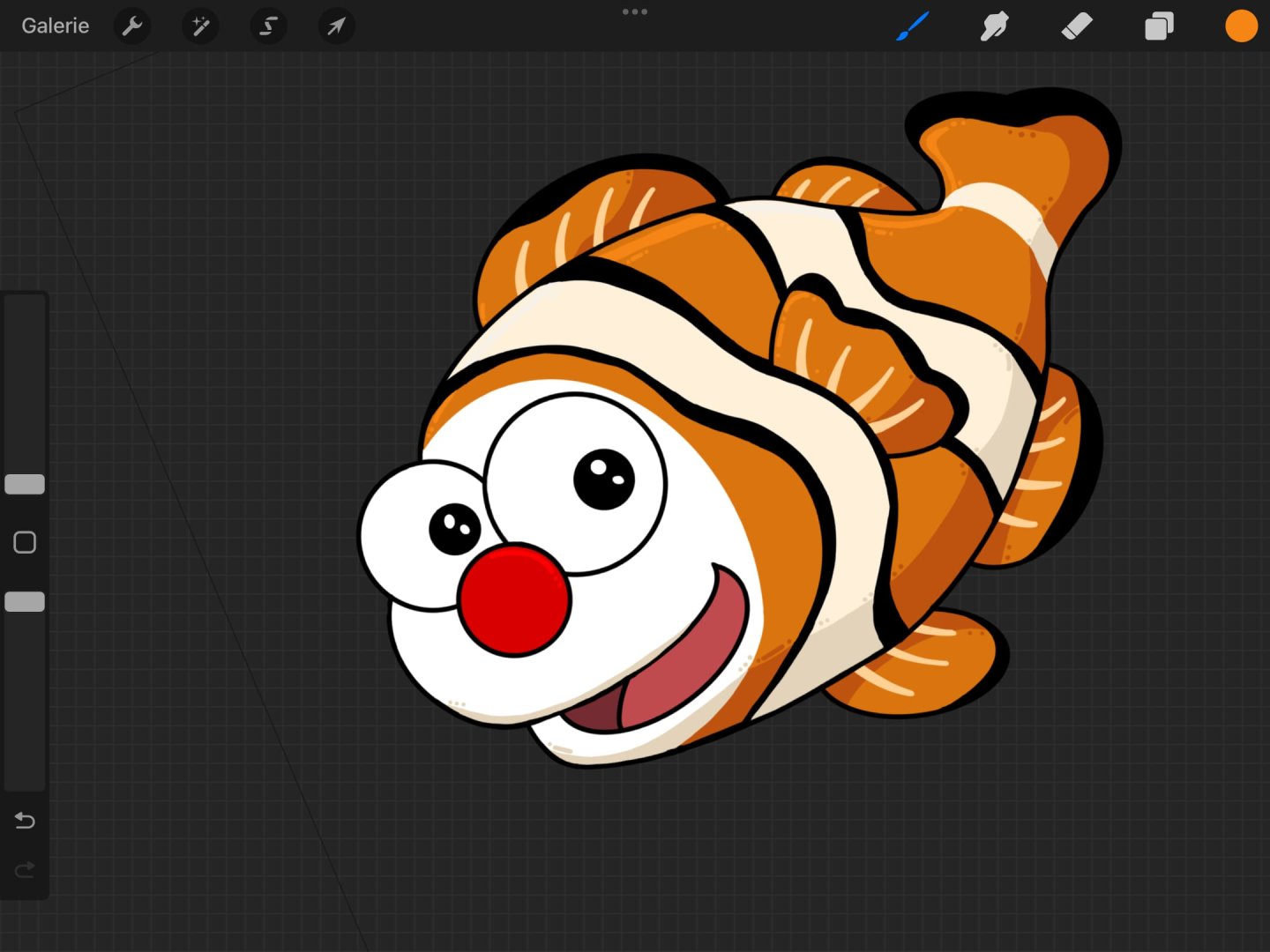Click the brush opacity slider handle
Image resolution: width=1270 pixels, height=952 pixels.
(25, 602)
